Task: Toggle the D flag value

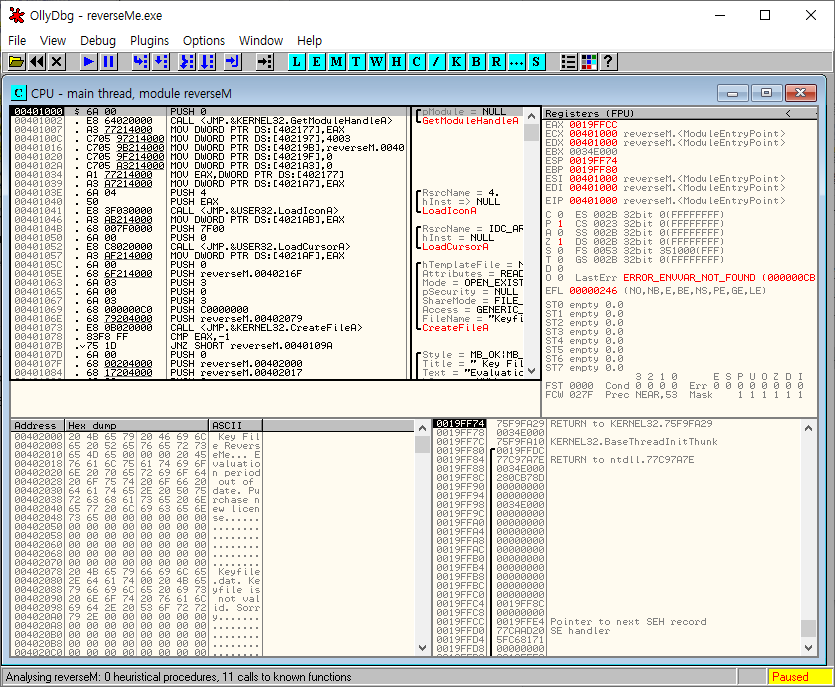Action: tap(560, 269)
